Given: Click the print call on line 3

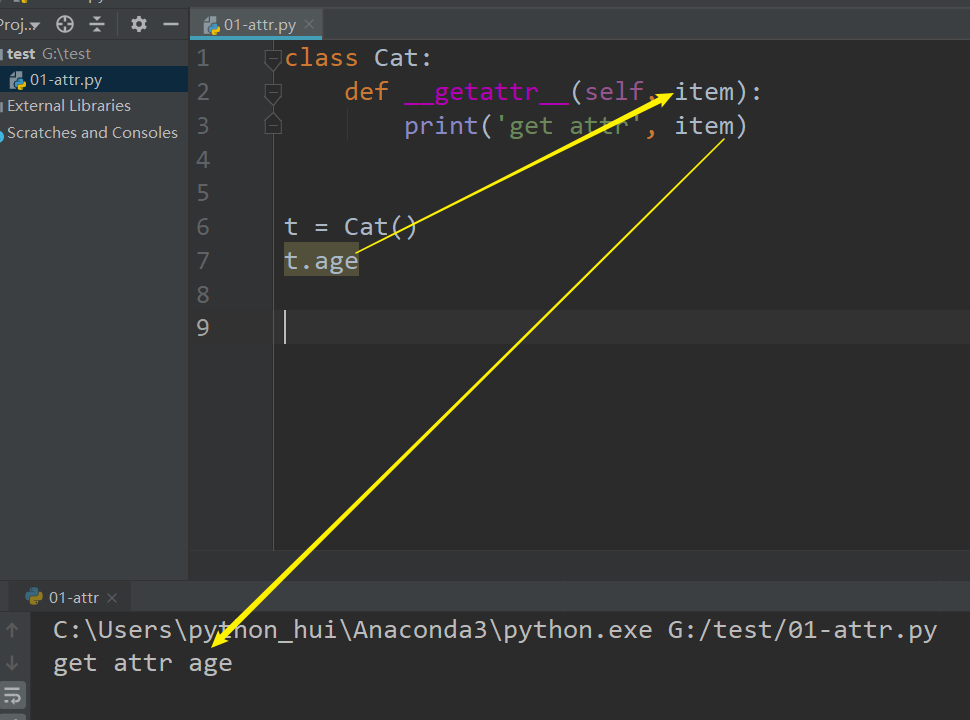Looking at the screenshot, I should tap(440, 126).
